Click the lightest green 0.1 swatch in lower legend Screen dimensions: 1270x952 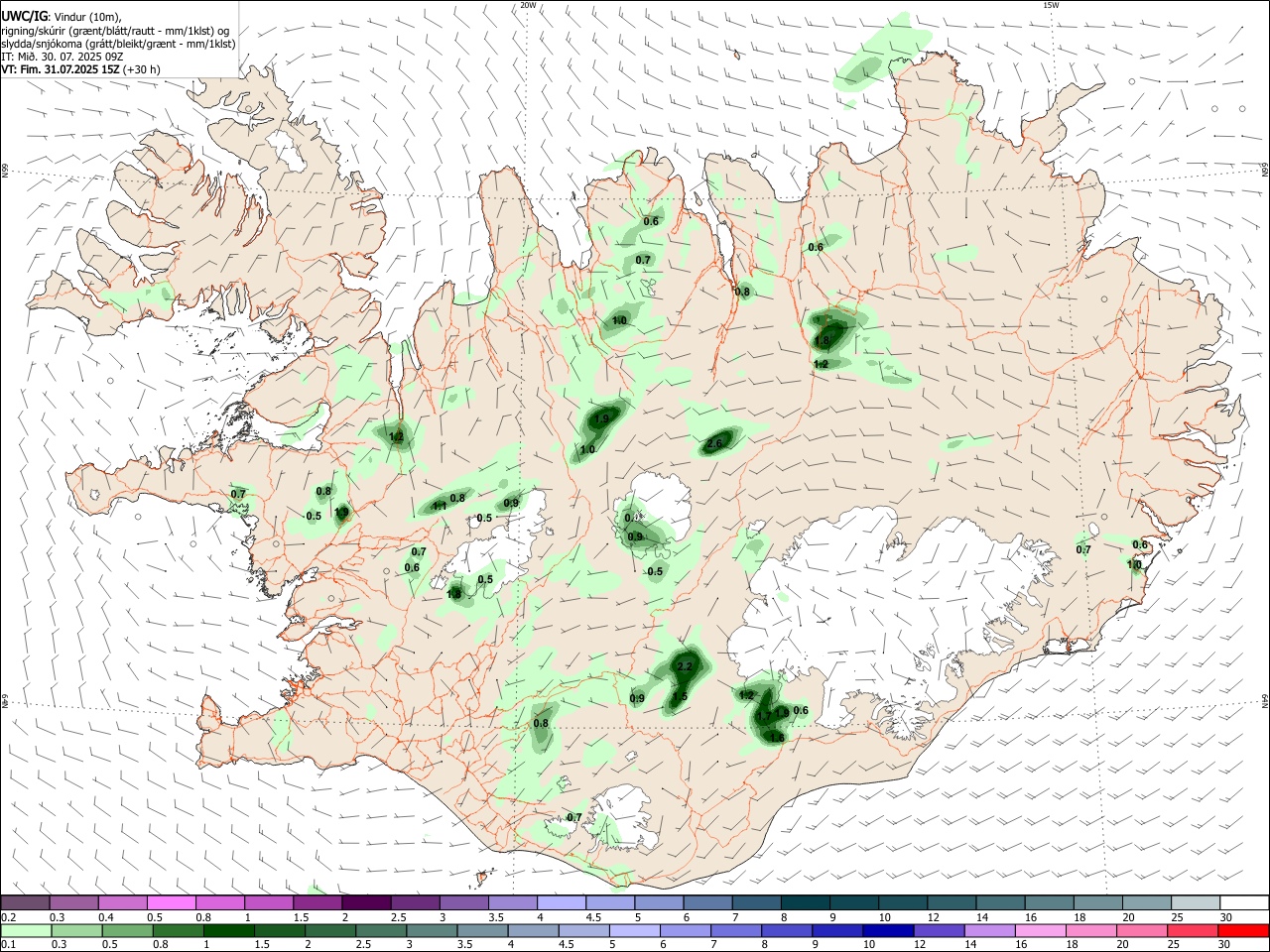point(25,930)
